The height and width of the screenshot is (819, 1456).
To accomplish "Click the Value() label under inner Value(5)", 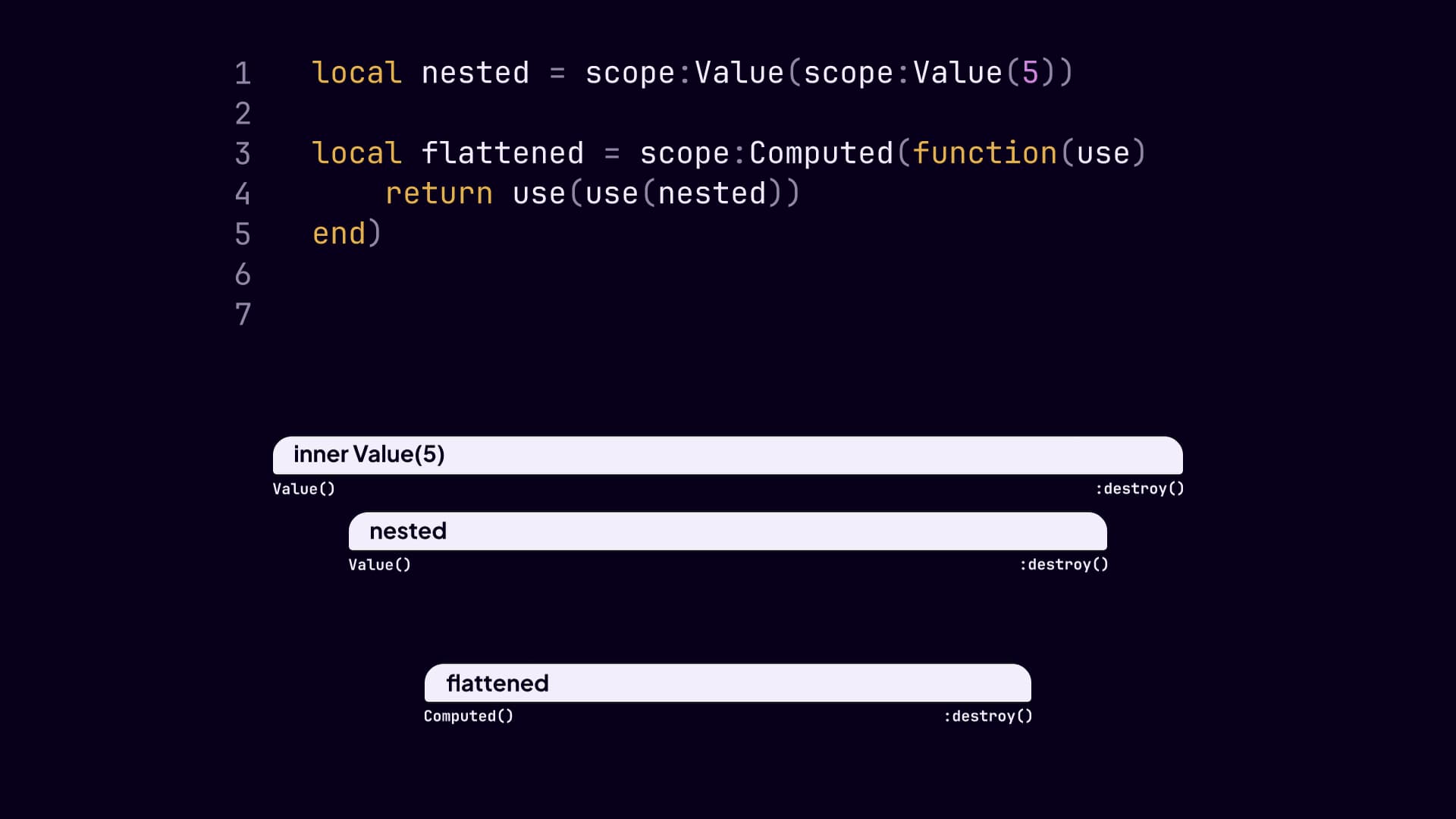I will click(304, 489).
